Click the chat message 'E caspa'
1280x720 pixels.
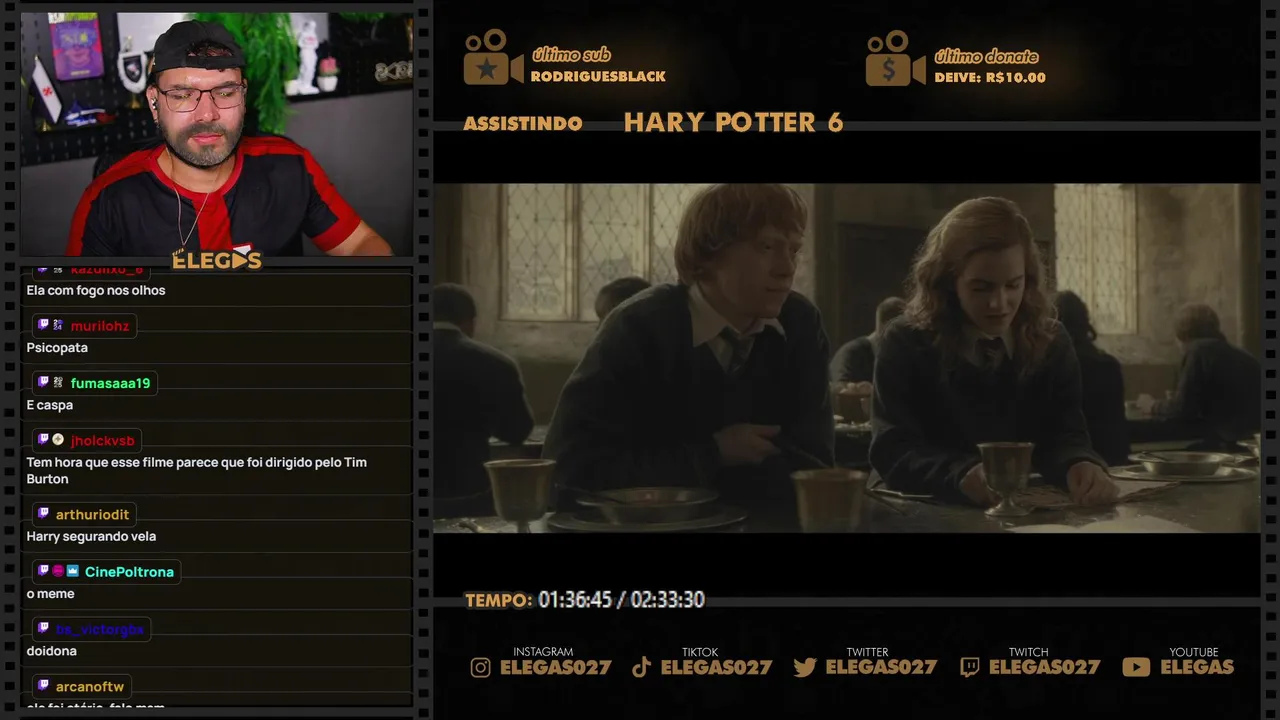click(x=49, y=405)
